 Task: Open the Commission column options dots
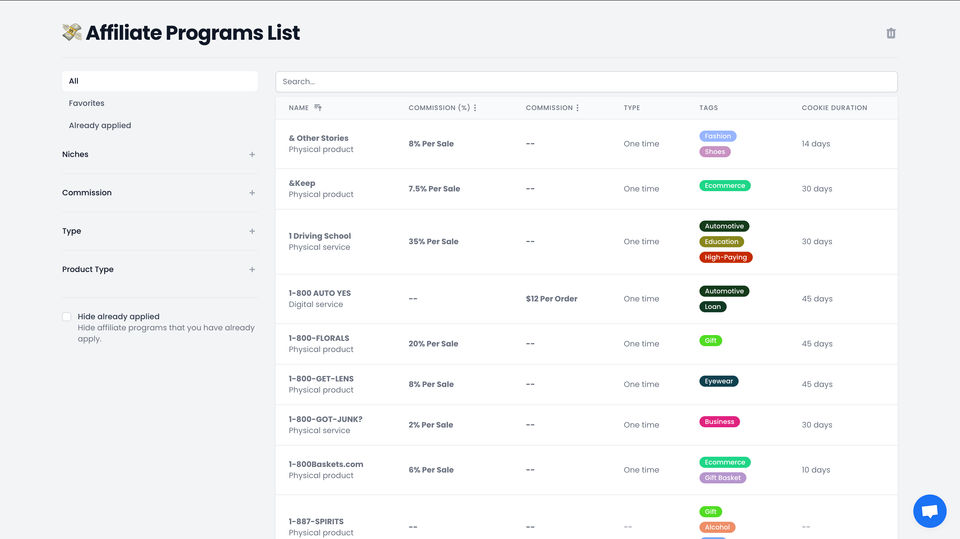coord(577,108)
